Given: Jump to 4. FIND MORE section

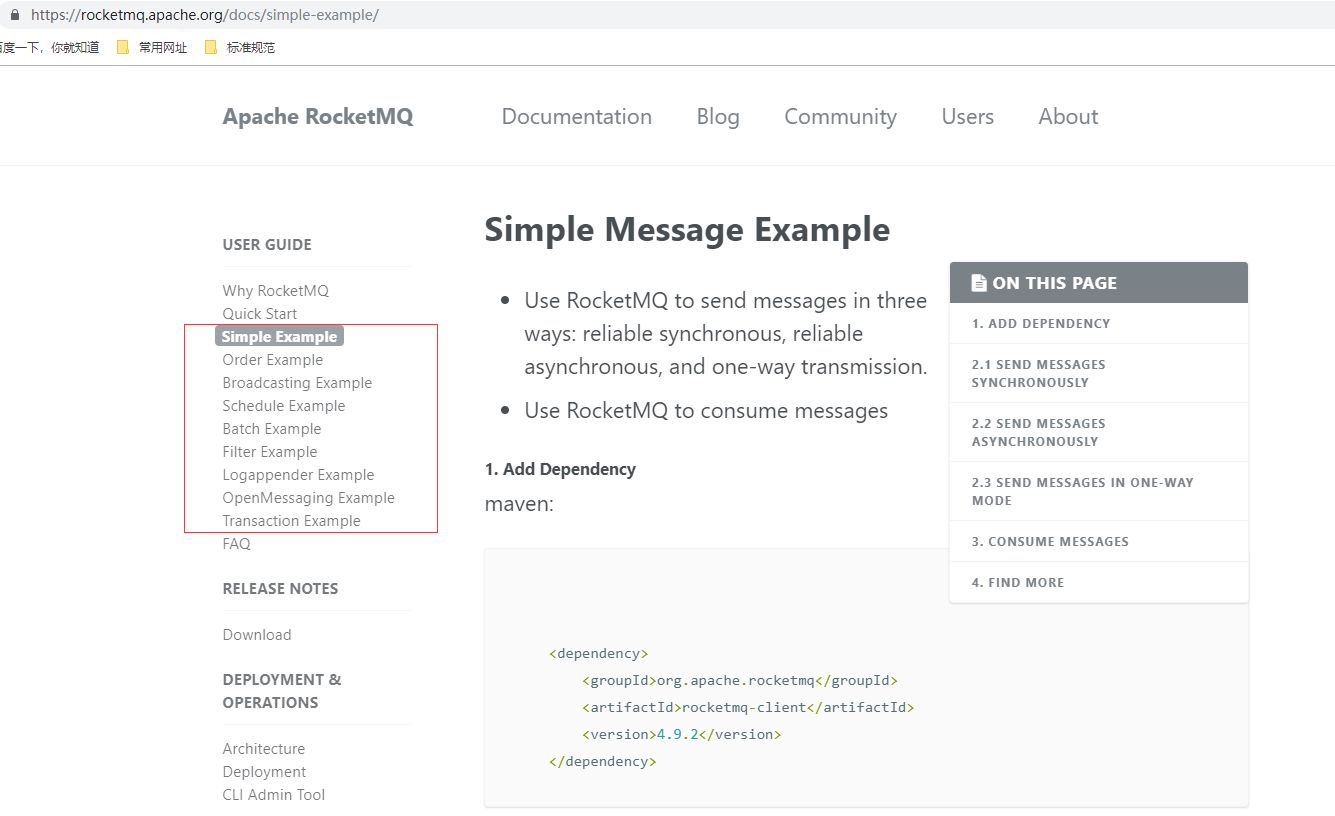Looking at the screenshot, I should [x=1099, y=583].
